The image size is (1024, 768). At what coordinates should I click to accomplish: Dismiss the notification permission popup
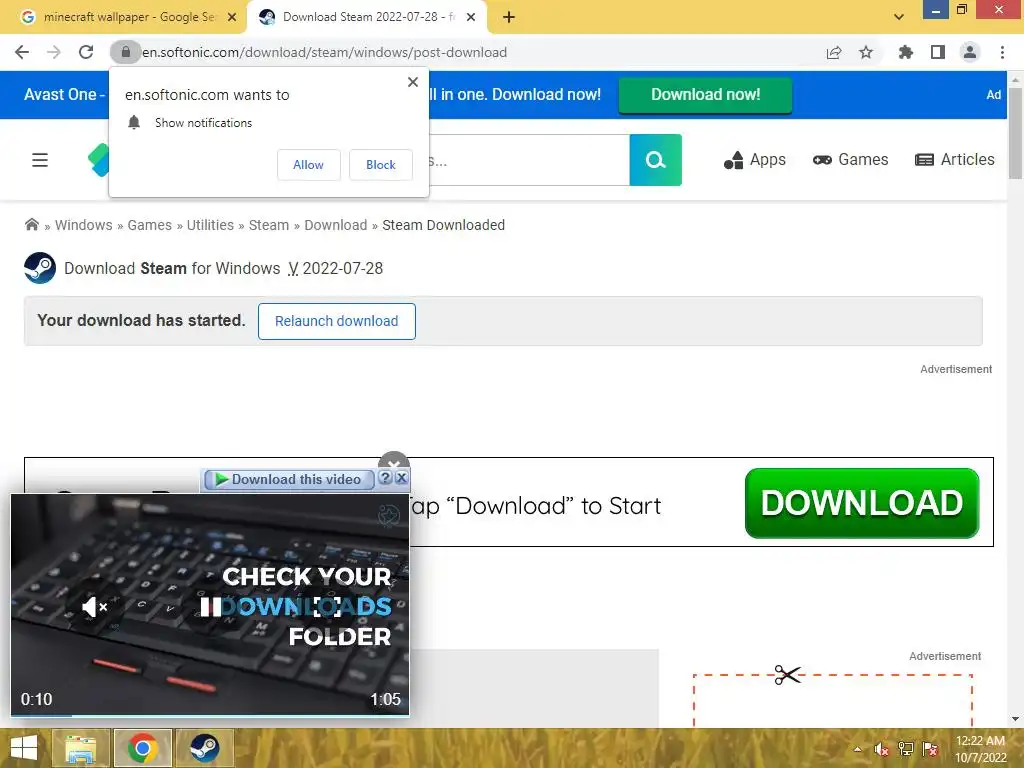(x=413, y=82)
